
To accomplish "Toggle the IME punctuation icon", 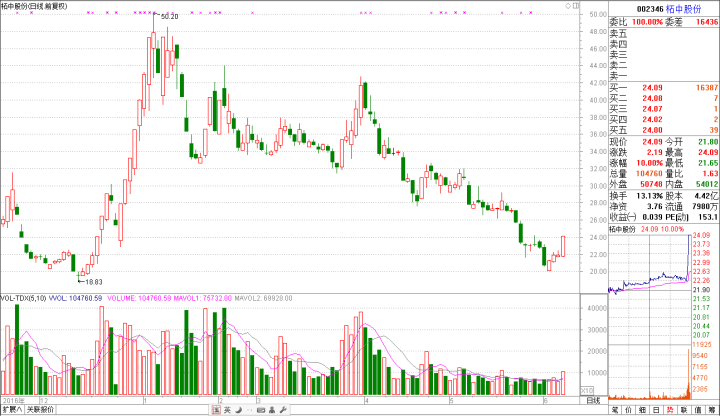I will 249,410.
